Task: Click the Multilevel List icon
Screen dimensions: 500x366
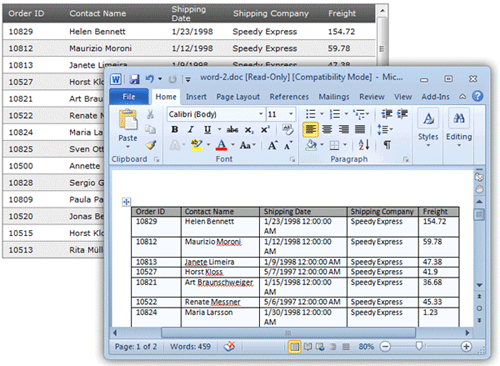Action: [x=359, y=114]
